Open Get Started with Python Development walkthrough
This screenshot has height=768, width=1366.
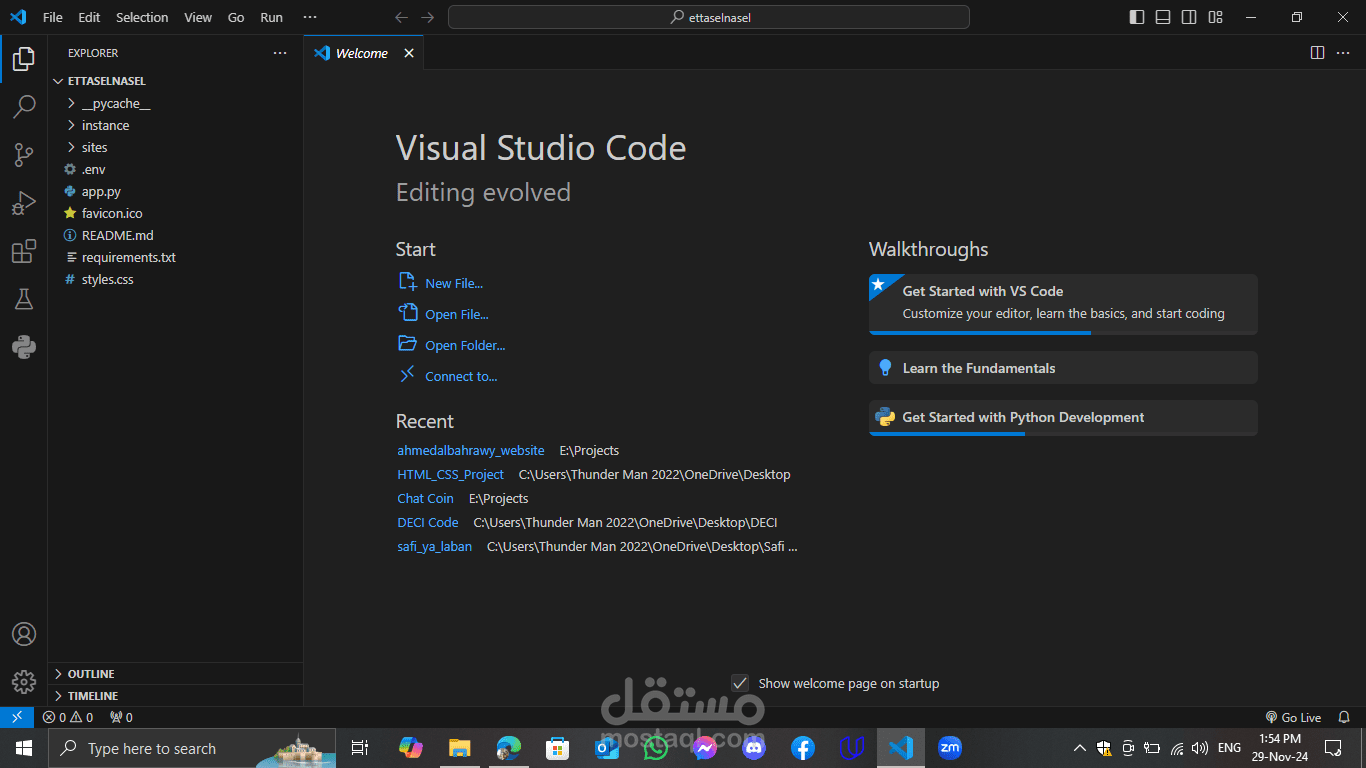(1063, 418)
